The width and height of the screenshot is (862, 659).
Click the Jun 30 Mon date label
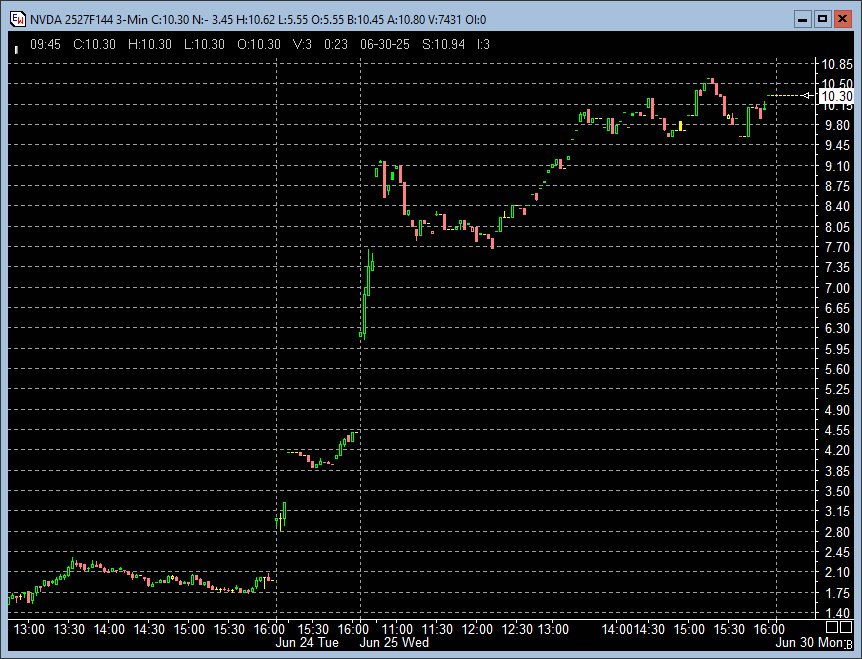(809, 643)
